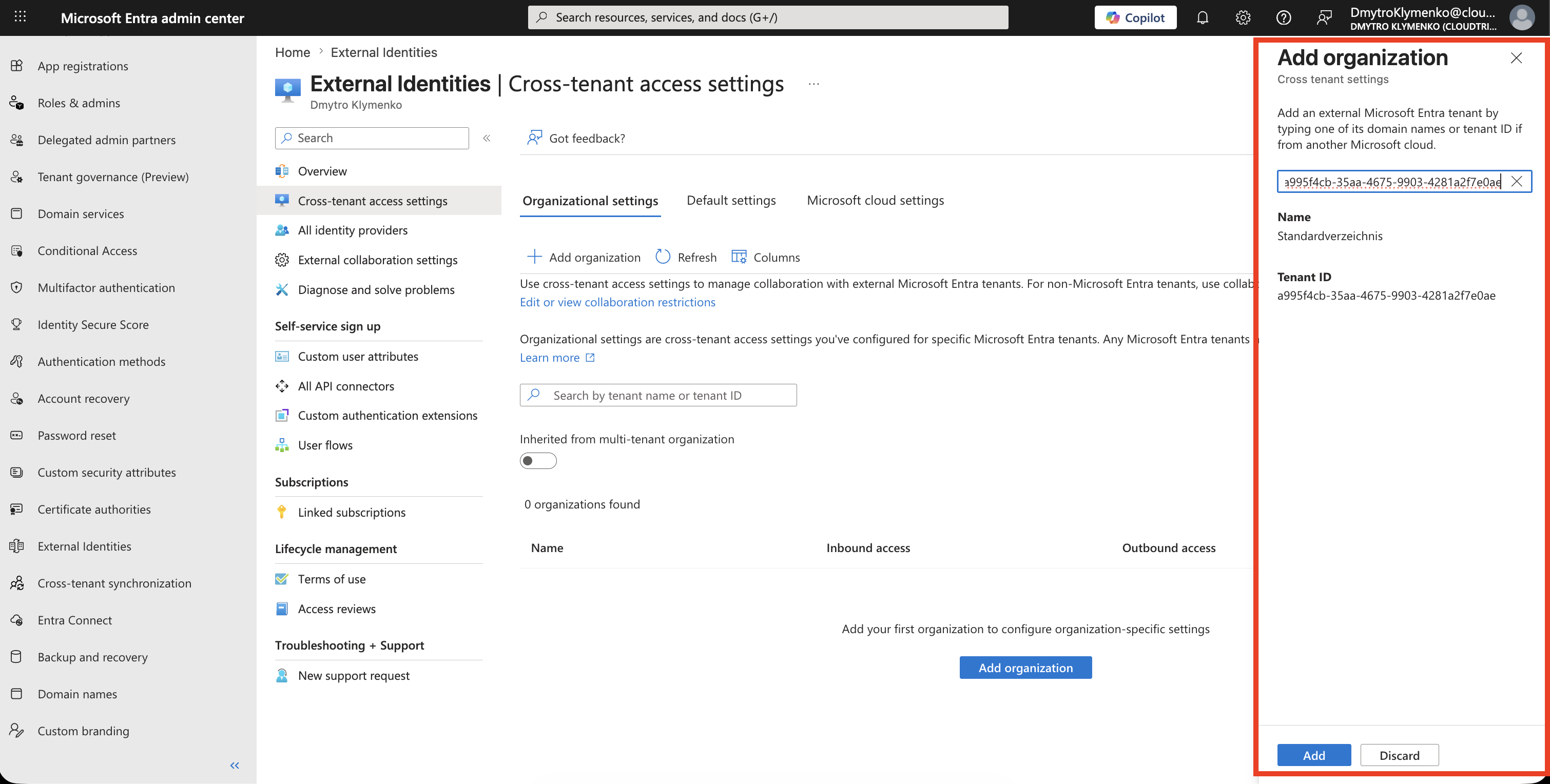Open the Copilot assistant
Image resolution: width=1550 pixels, height=784 pixels.
1135,17
